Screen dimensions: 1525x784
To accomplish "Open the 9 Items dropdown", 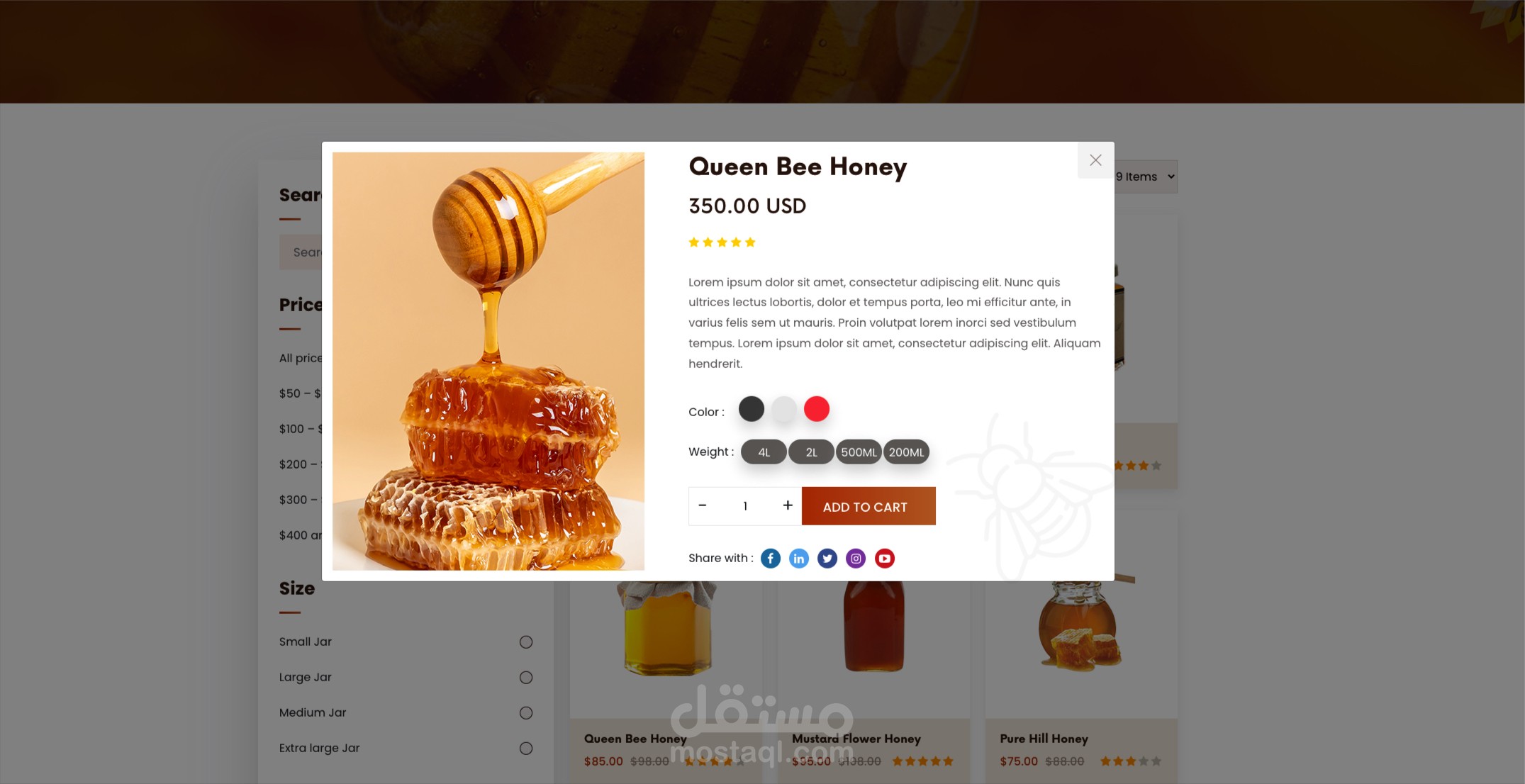I will coord(1145,177).
